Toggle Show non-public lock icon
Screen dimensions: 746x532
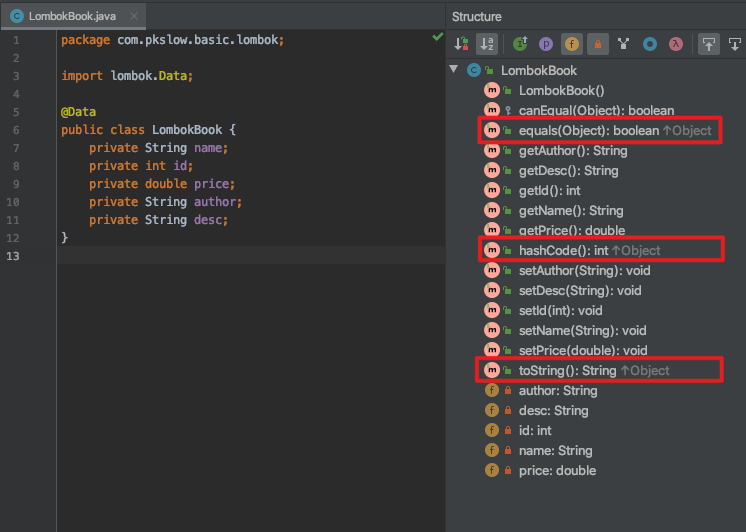coord(598,44)
